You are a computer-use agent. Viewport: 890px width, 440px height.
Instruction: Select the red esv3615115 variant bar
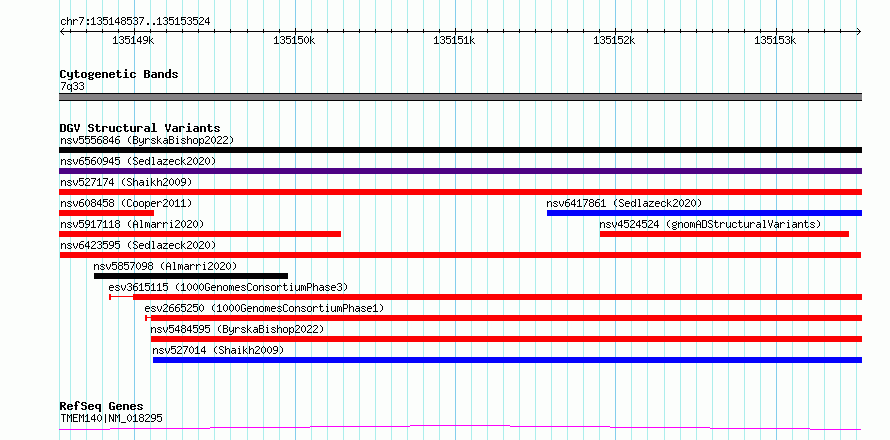click(486, 297)
